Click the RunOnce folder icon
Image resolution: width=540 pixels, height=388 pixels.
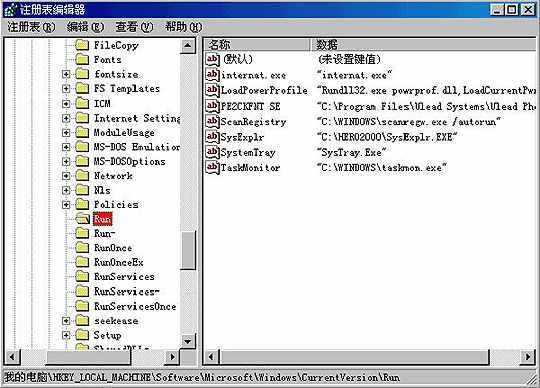pos(82,248)
